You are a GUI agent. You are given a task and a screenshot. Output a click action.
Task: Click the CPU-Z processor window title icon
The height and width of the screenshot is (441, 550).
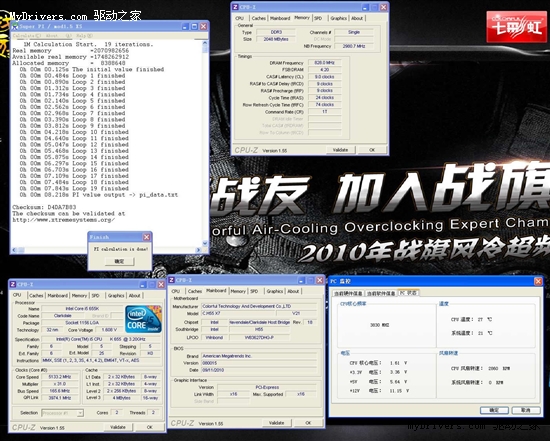point(13,284)
